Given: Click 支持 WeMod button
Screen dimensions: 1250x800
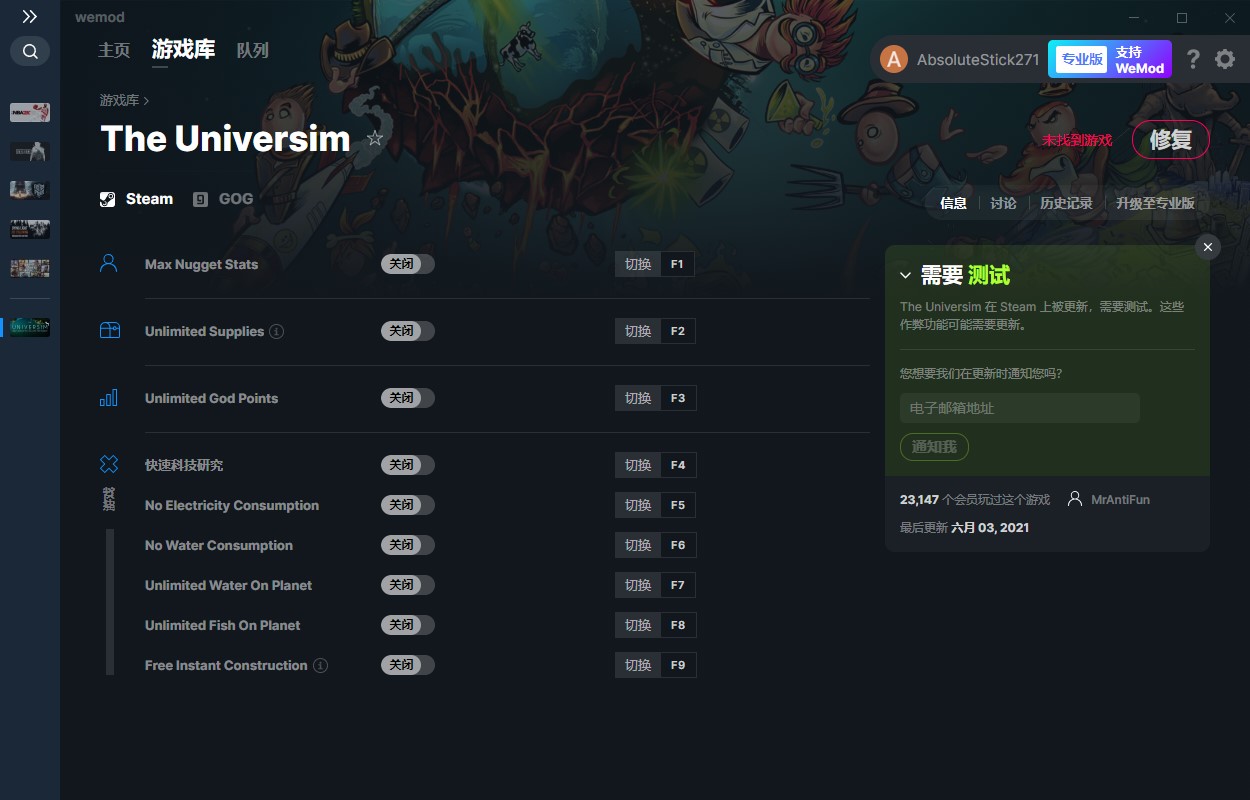Looking at the screenshot, I should coord(1140,59).
